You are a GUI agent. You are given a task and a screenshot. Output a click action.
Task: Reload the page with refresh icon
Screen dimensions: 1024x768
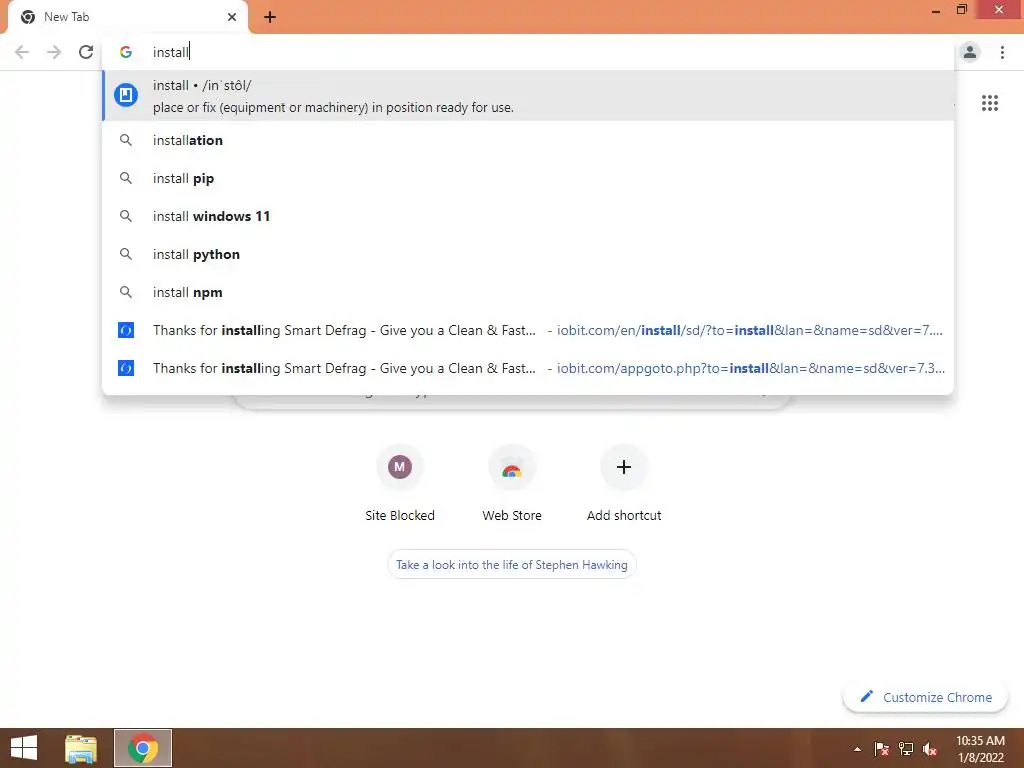[86, 52]
